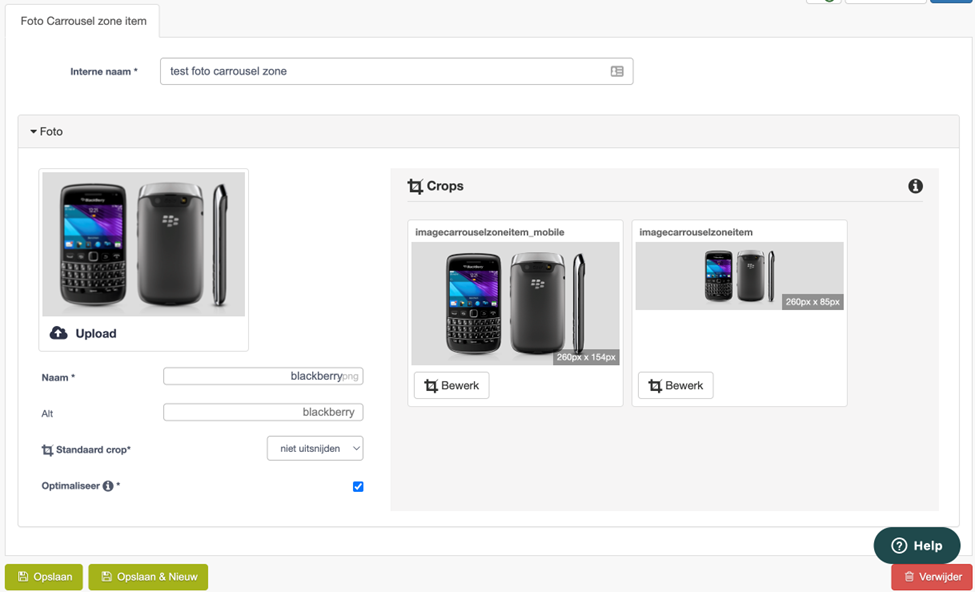Viewport: 975px width, 592px height.
Task: Uncheck the Optimaliseer checkbox
Action: click(358, 486)
